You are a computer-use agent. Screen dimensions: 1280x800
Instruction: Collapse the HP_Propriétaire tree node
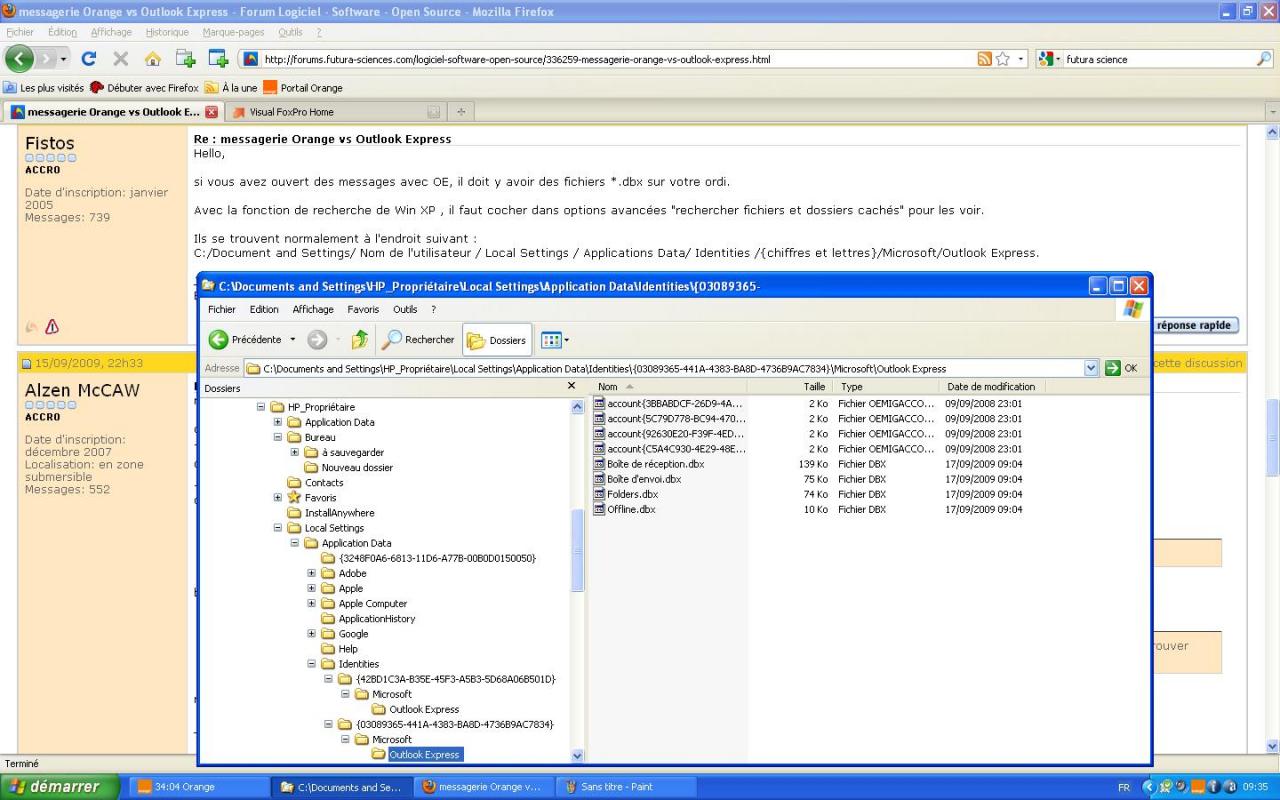click(261, 407)
